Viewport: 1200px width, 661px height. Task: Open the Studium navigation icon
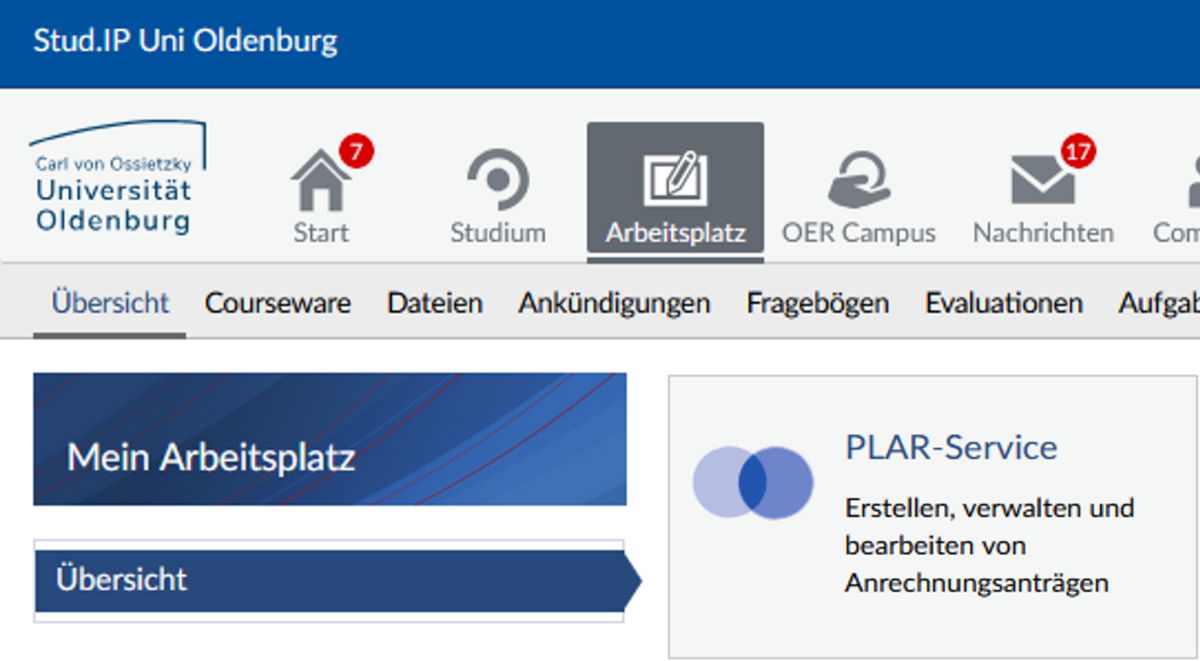(x=497, y=183)
